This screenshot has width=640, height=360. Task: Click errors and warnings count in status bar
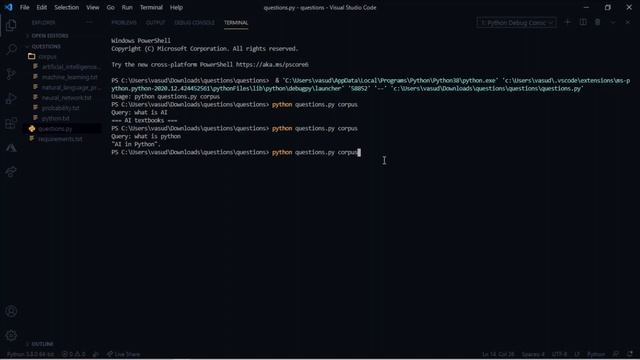tap(74, 354)
